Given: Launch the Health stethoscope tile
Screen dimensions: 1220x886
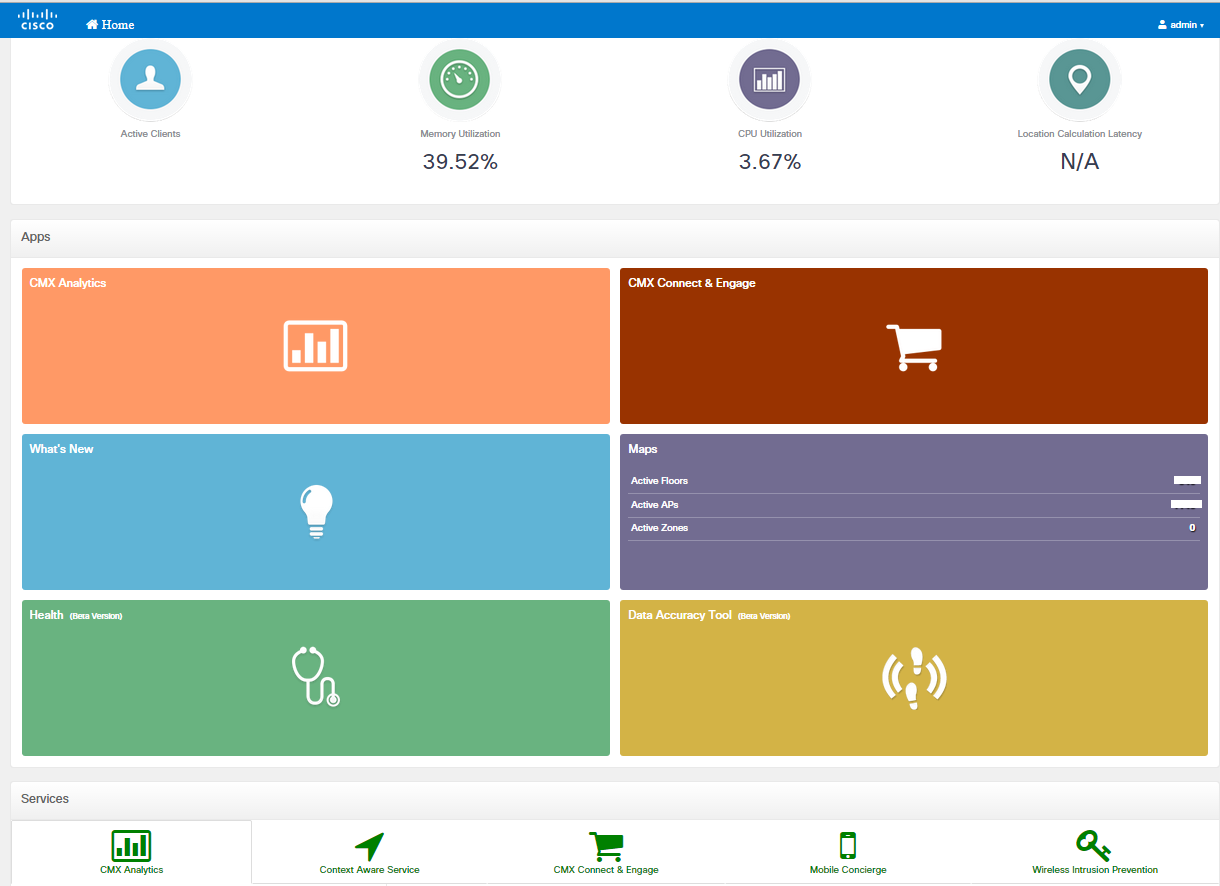Looking at the screenshot, I should 315,677.
